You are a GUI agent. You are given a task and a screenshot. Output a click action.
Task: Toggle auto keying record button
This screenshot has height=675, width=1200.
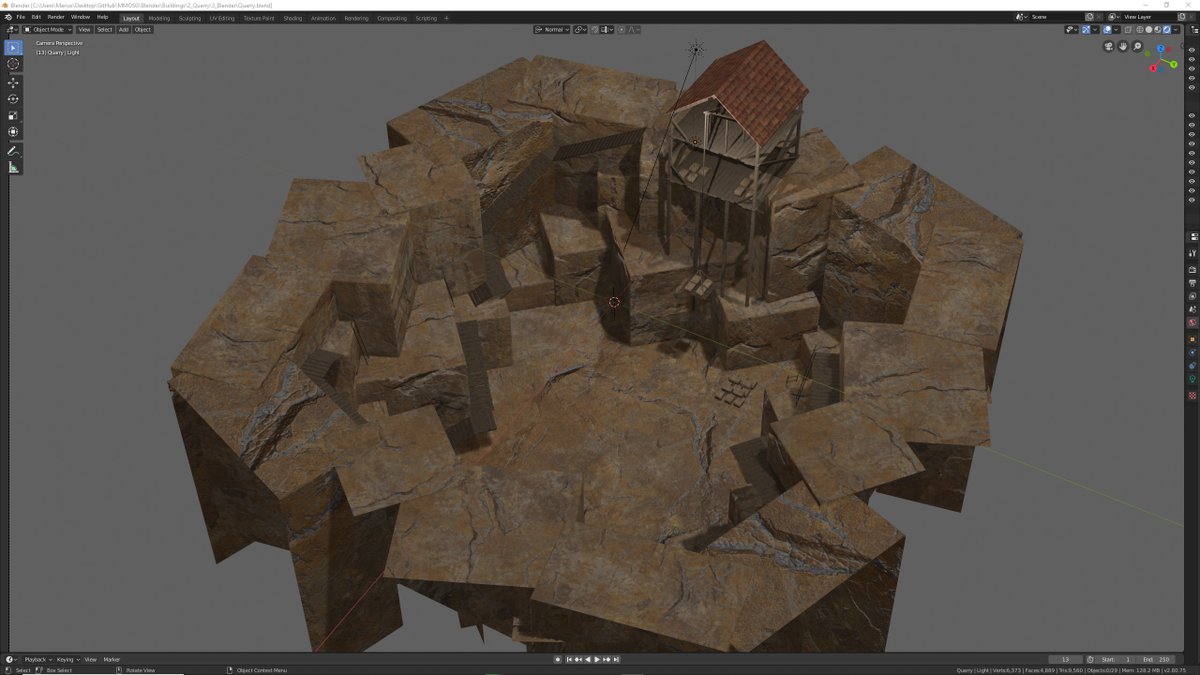[x=558, y=660]
